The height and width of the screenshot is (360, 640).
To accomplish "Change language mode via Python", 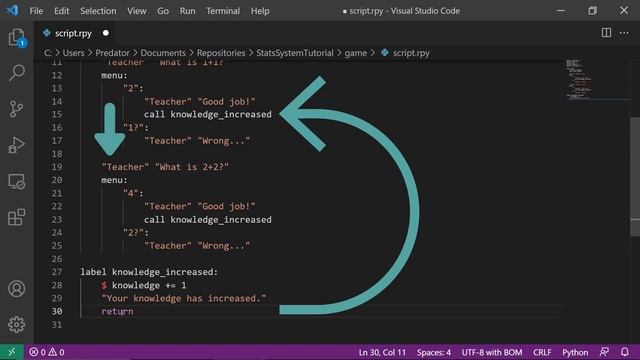I will tap(575, 352).
